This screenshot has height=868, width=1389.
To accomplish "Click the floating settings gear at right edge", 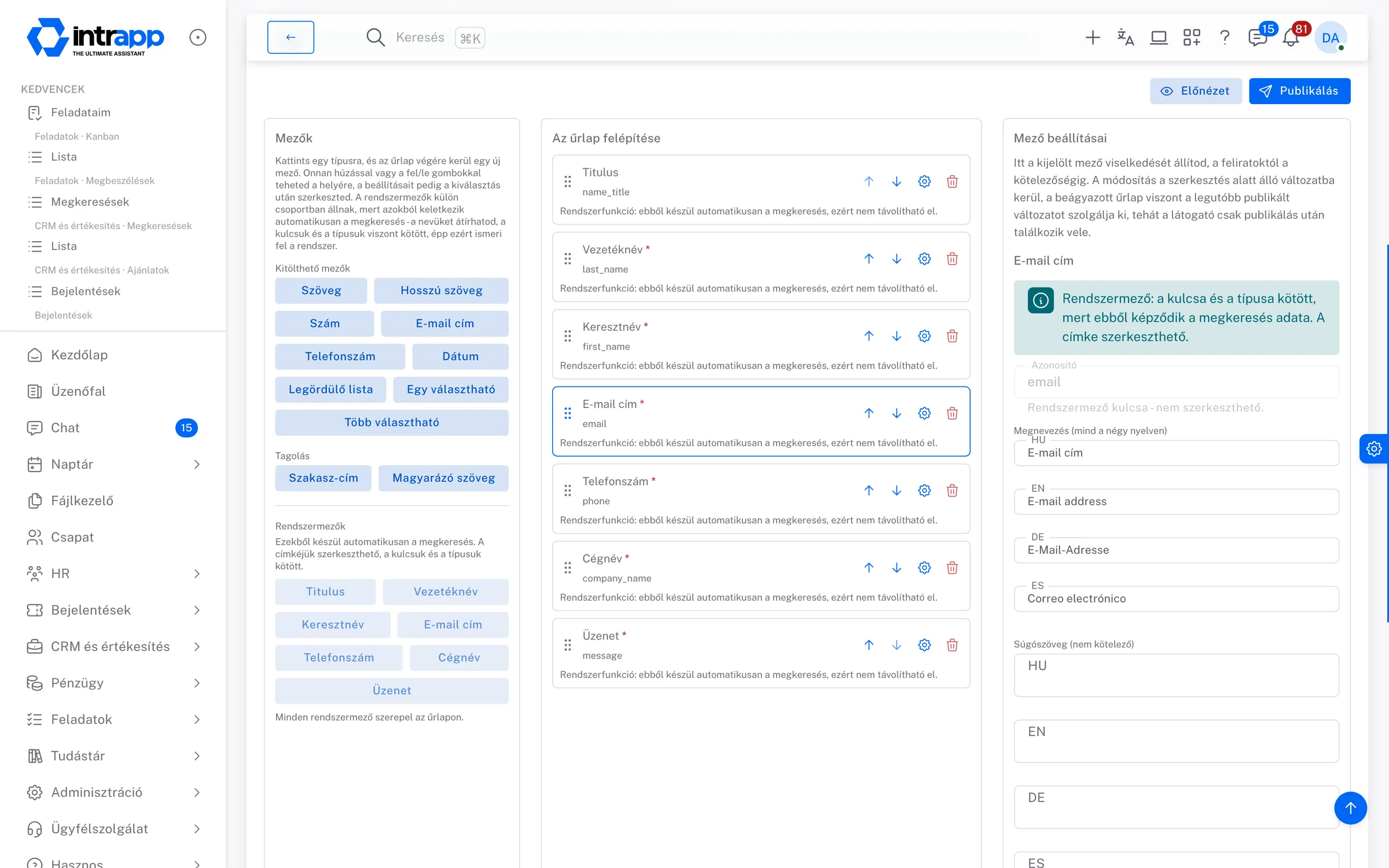I will click(1374, 448).
